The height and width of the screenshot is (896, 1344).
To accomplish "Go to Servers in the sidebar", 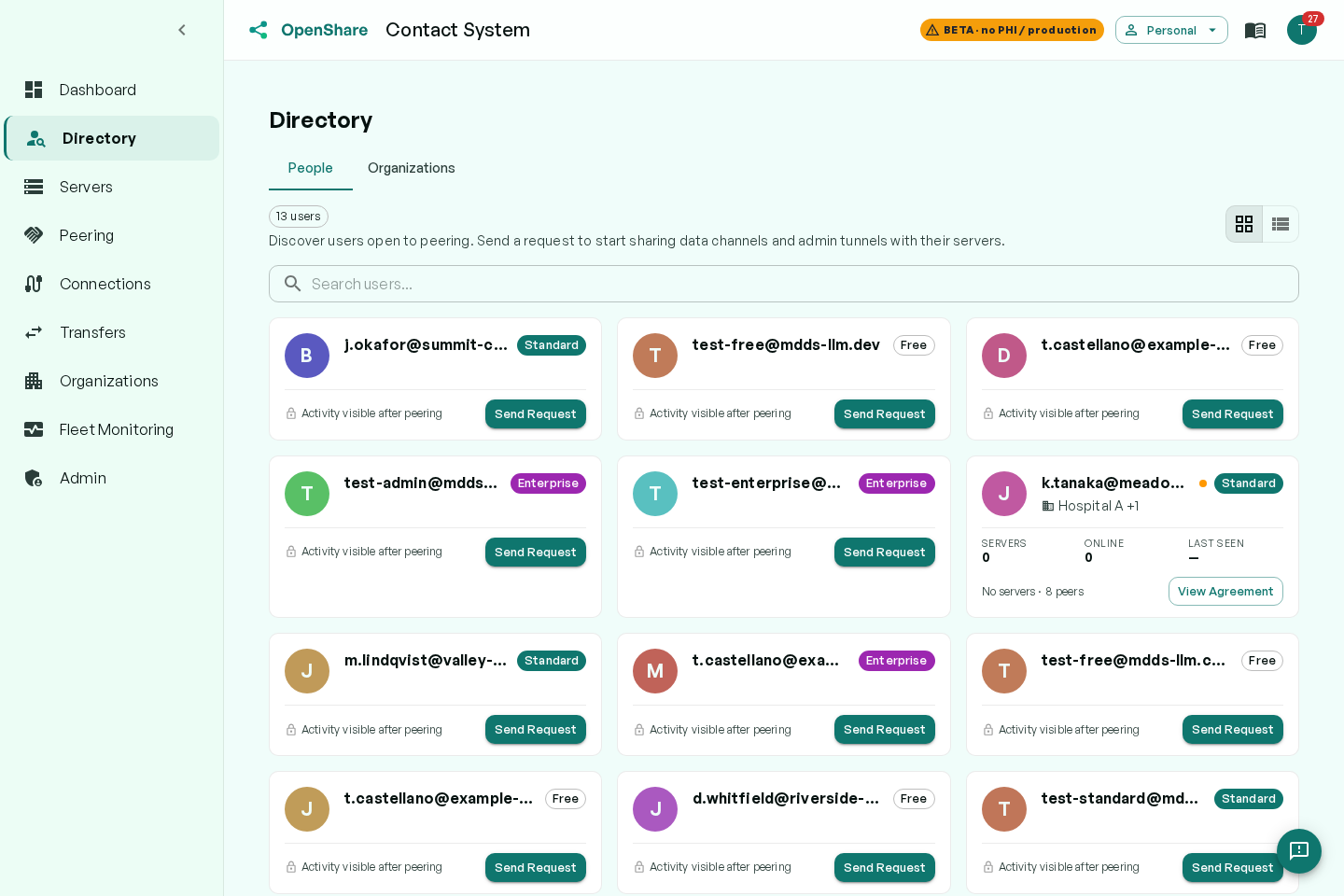I will point(112,187).
